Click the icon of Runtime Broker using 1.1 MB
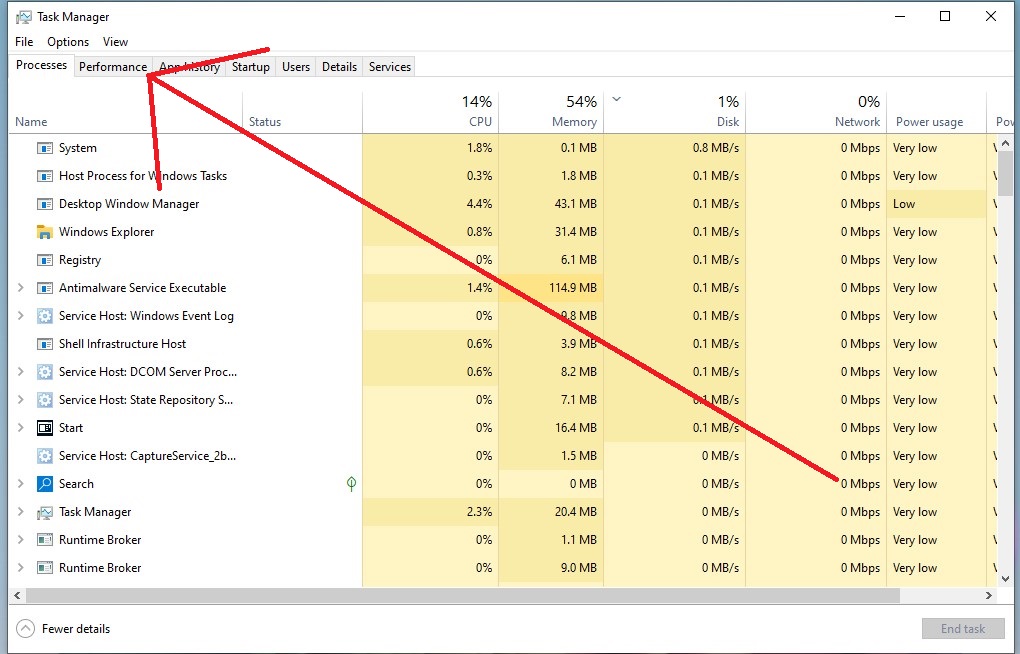 44,540
